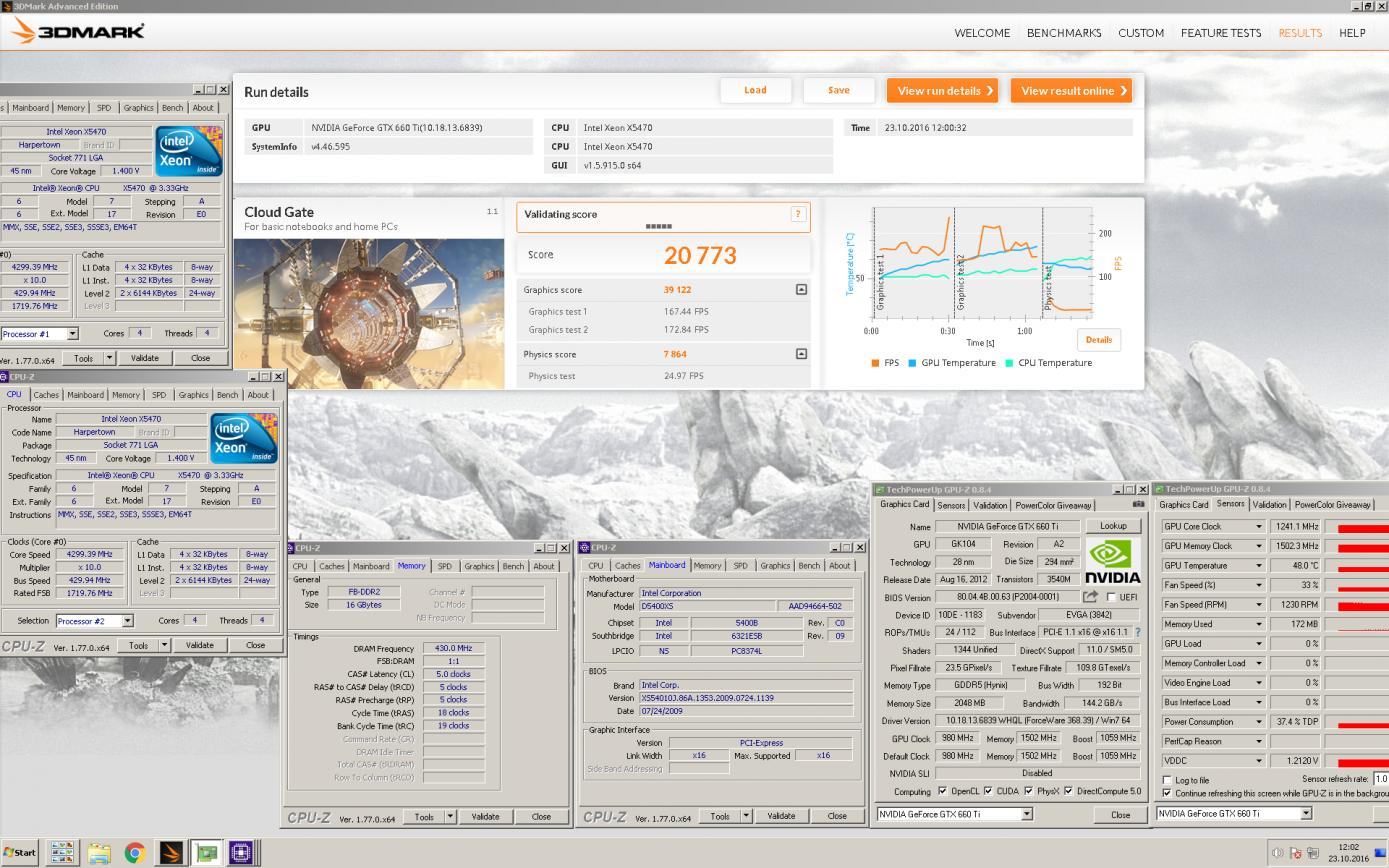Image resolution: width=1389 pixels, height=868 pixels.
Task: Open the Tools dropdown arrow in CPU-Z Memory window
Action: [450, 816]
